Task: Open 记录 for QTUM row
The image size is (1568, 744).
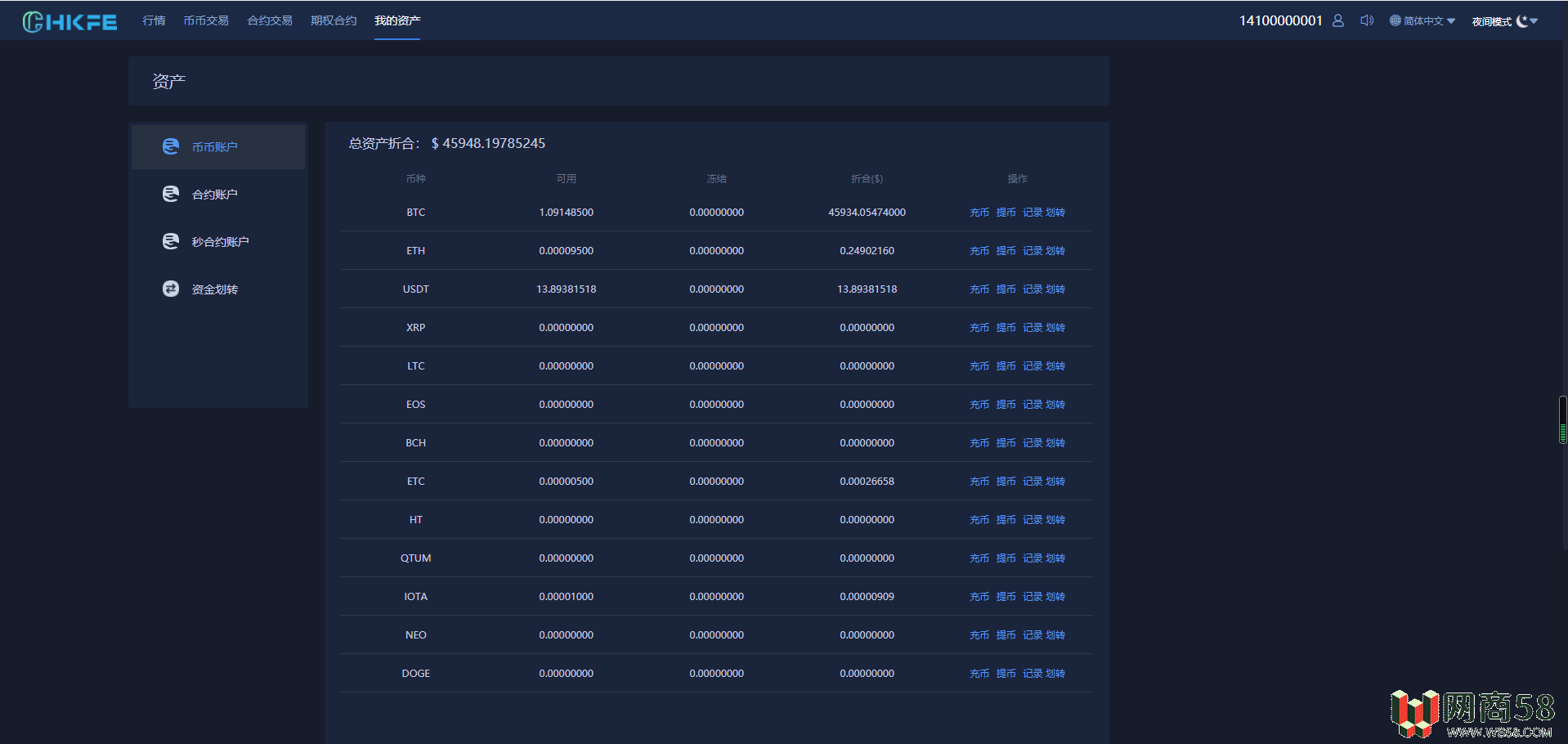Action: coord(1033,558)
